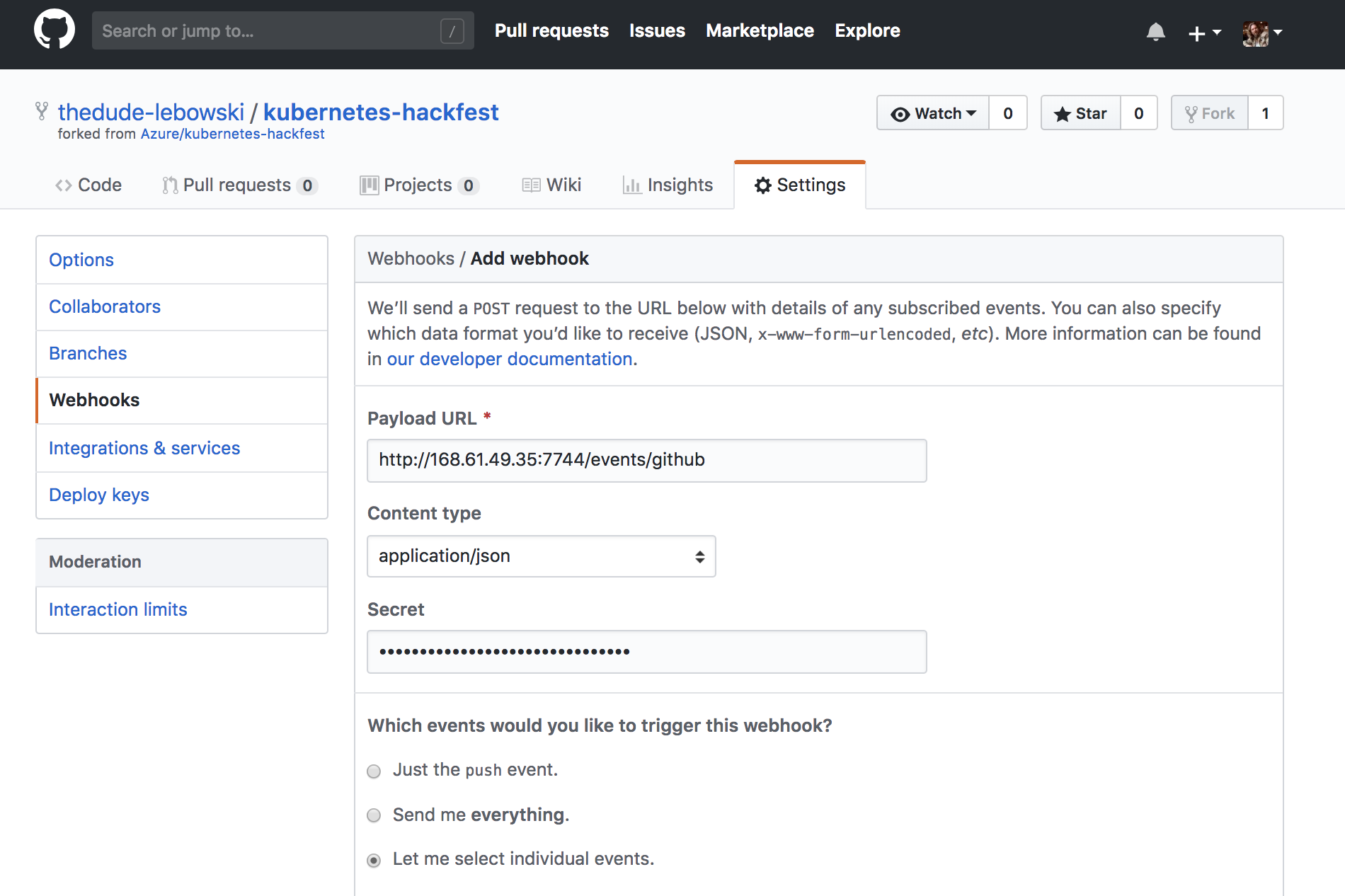Open Interaction limits in sidebar

(x=182, y=609)
